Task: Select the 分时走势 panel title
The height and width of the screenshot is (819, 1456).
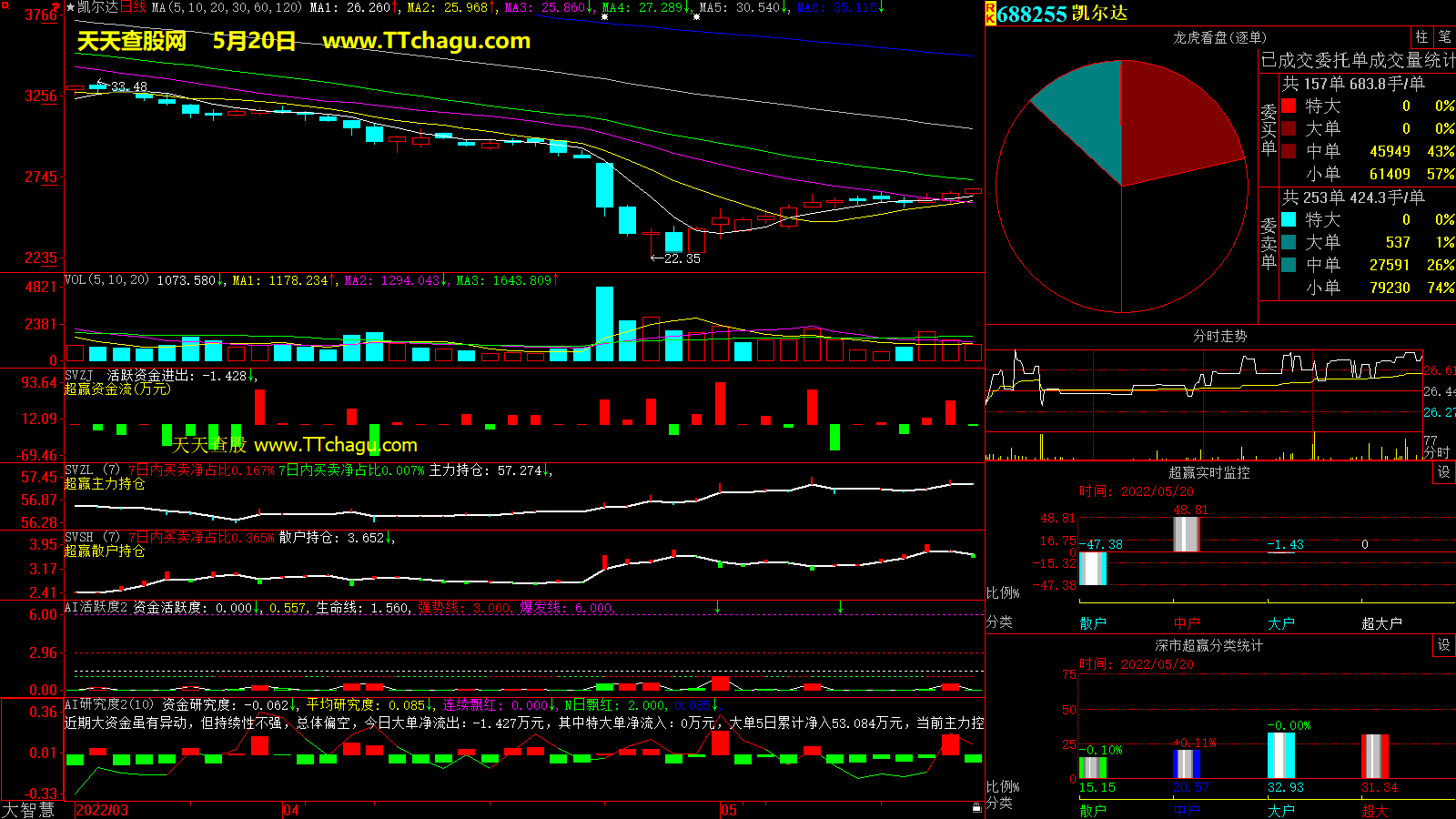Action: [1219, 337]
